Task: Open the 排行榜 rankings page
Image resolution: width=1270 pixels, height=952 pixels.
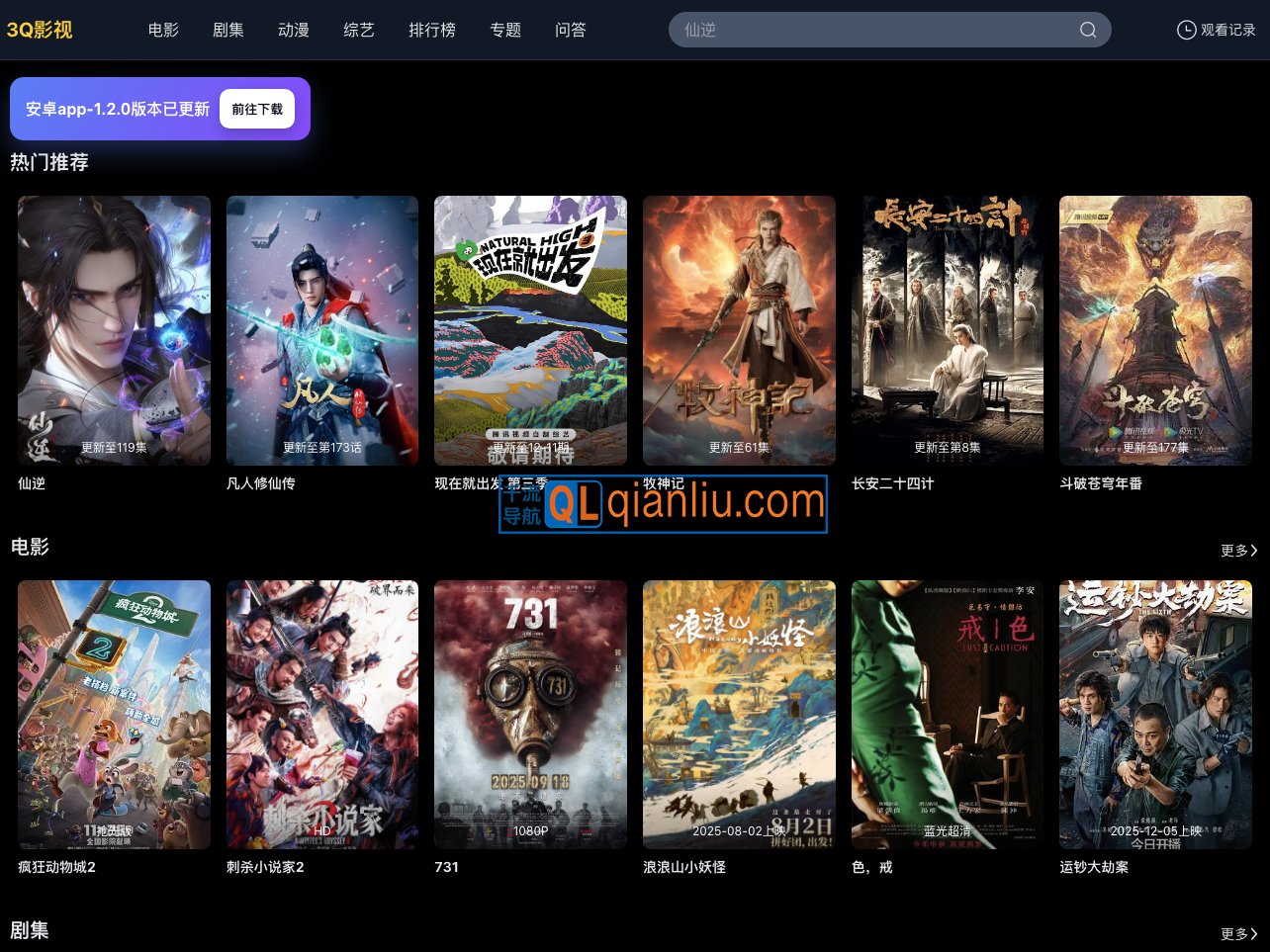Action: (x=432, y=30)
